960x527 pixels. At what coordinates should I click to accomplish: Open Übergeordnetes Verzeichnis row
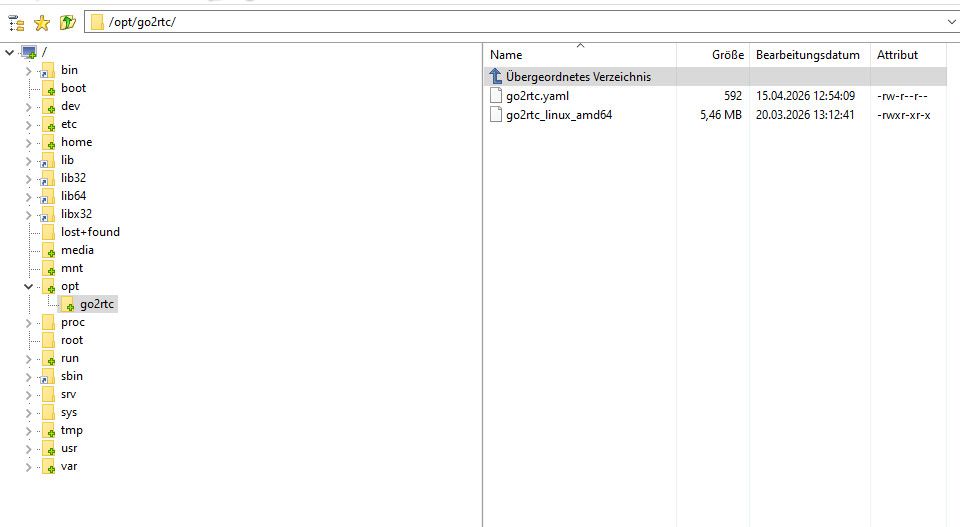point(716,77)
